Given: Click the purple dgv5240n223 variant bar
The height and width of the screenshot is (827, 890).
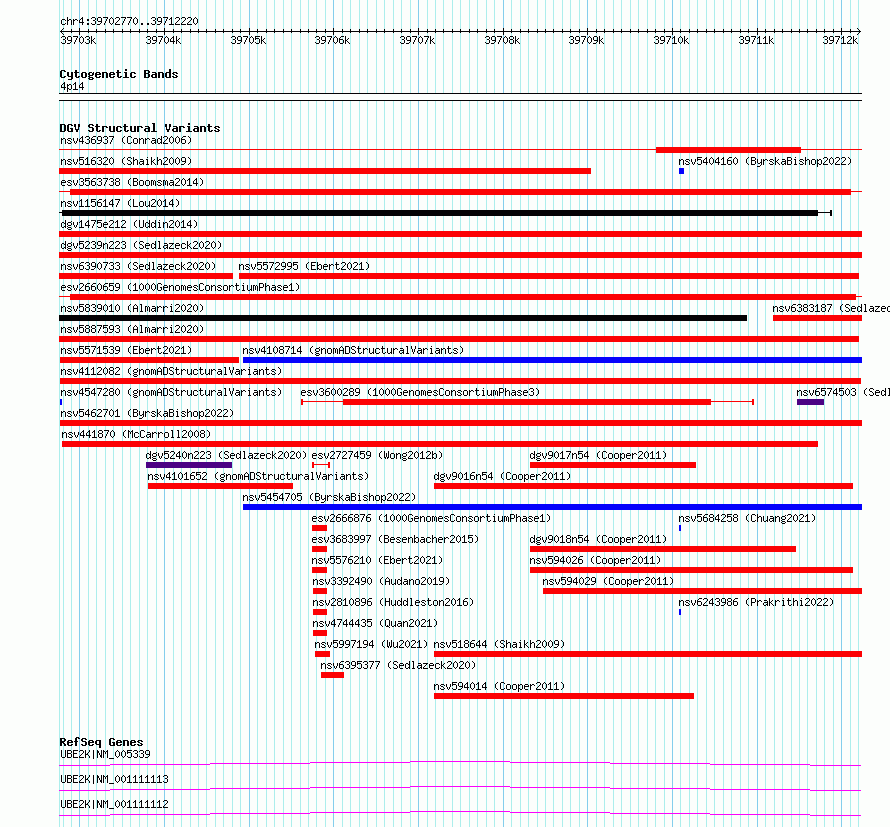Looking at the screenshot, I should coord(189,465).
